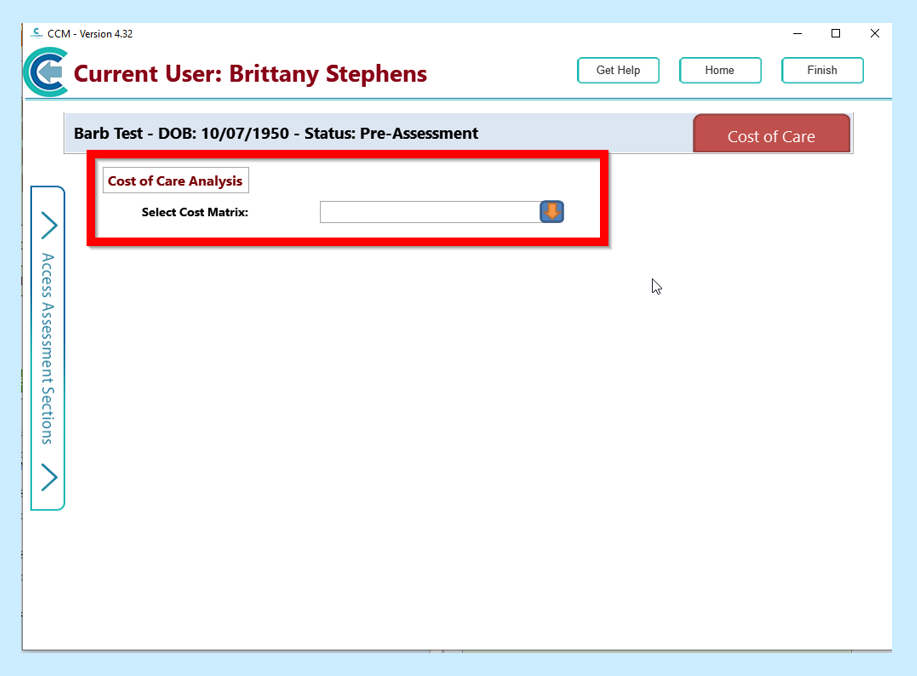Click the CCM Version 4.32 title text
This screenshot has height=676, width=917.
click(90, 34)
